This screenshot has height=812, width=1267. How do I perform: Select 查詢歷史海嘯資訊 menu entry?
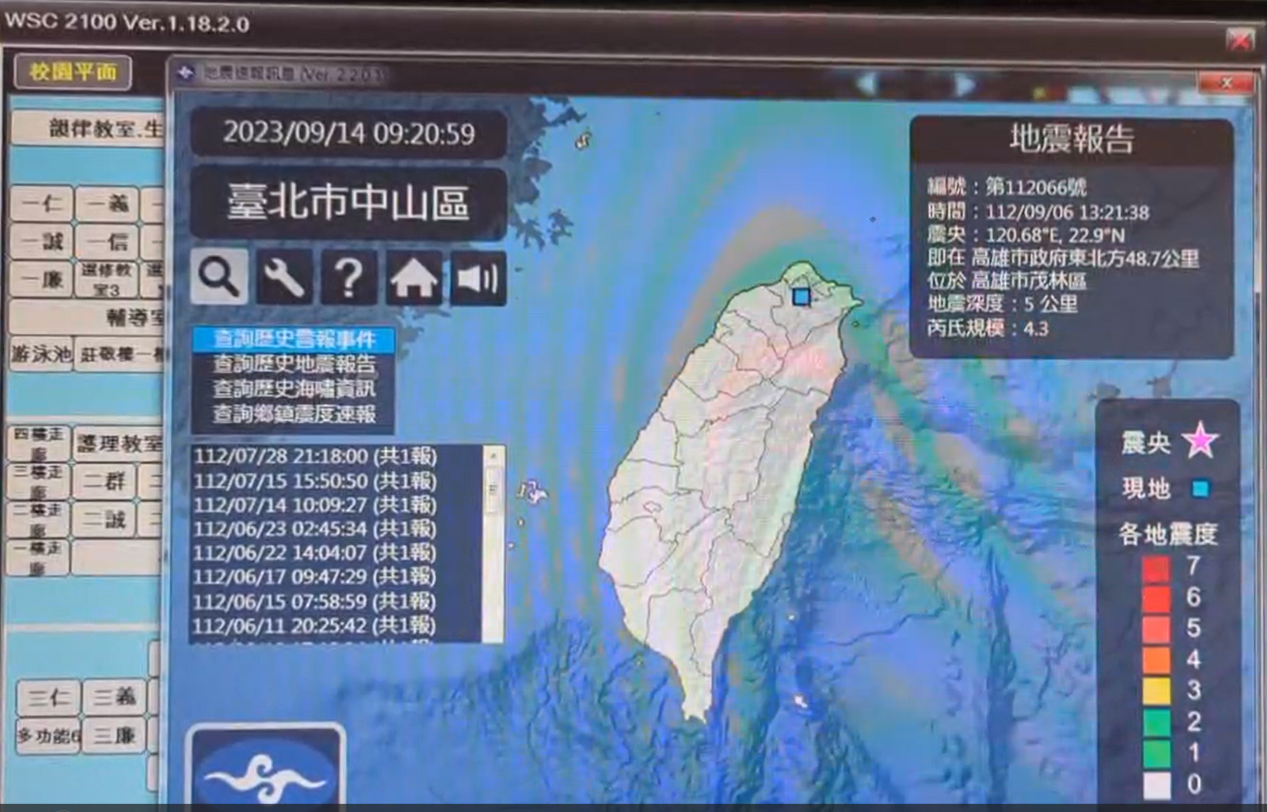click(294, 388)
